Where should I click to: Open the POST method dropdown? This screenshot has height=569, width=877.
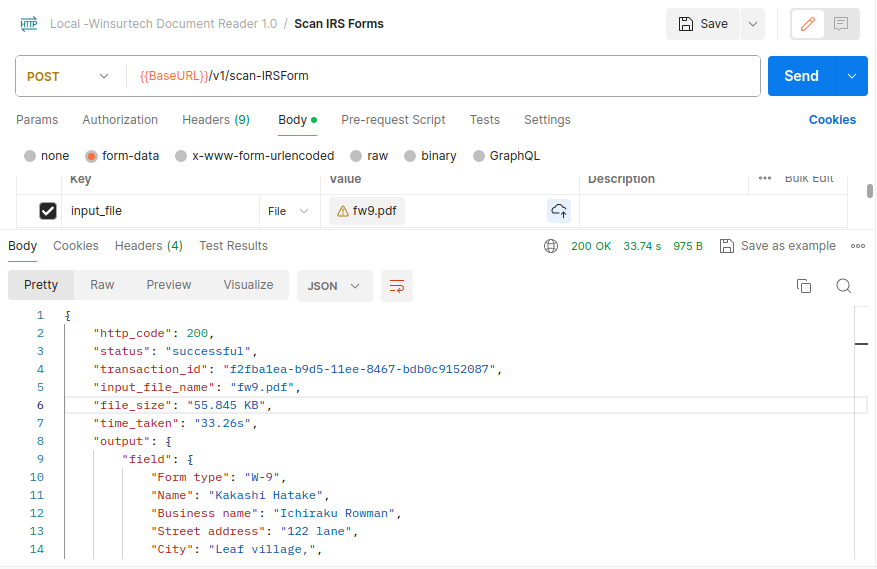(x=68, y=76)
